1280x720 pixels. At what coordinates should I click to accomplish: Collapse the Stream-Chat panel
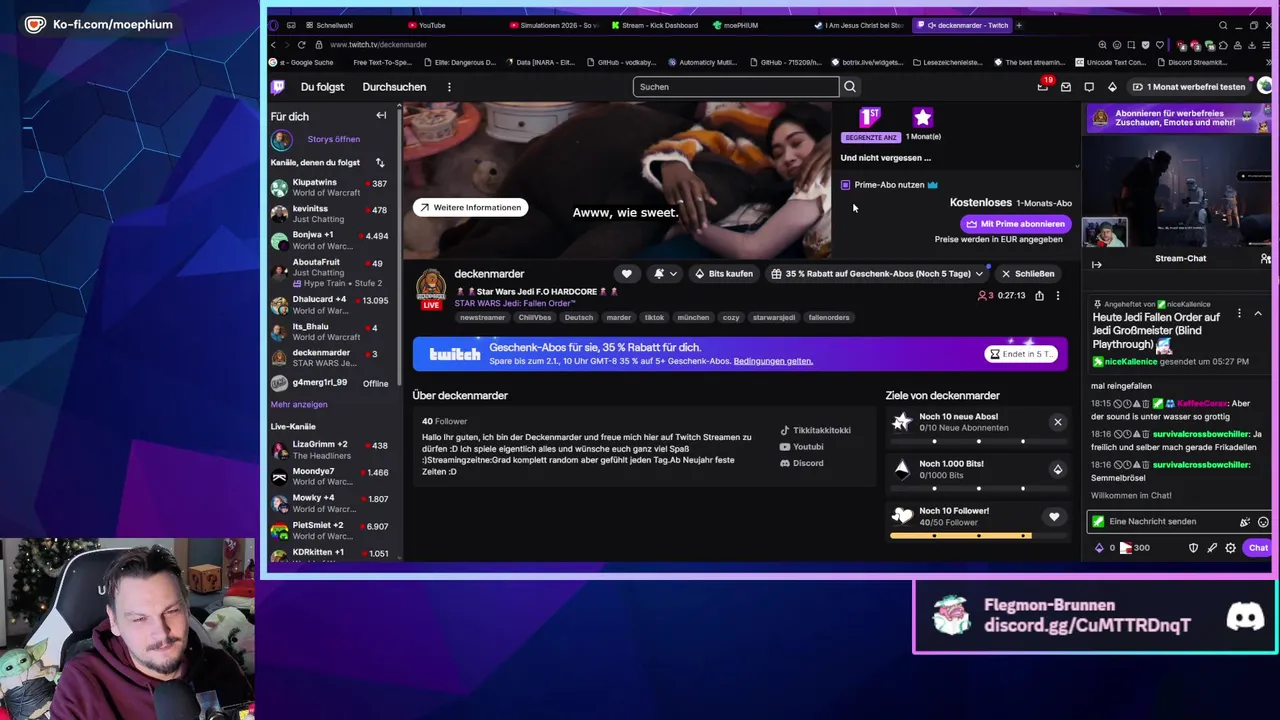(1097, 265)
